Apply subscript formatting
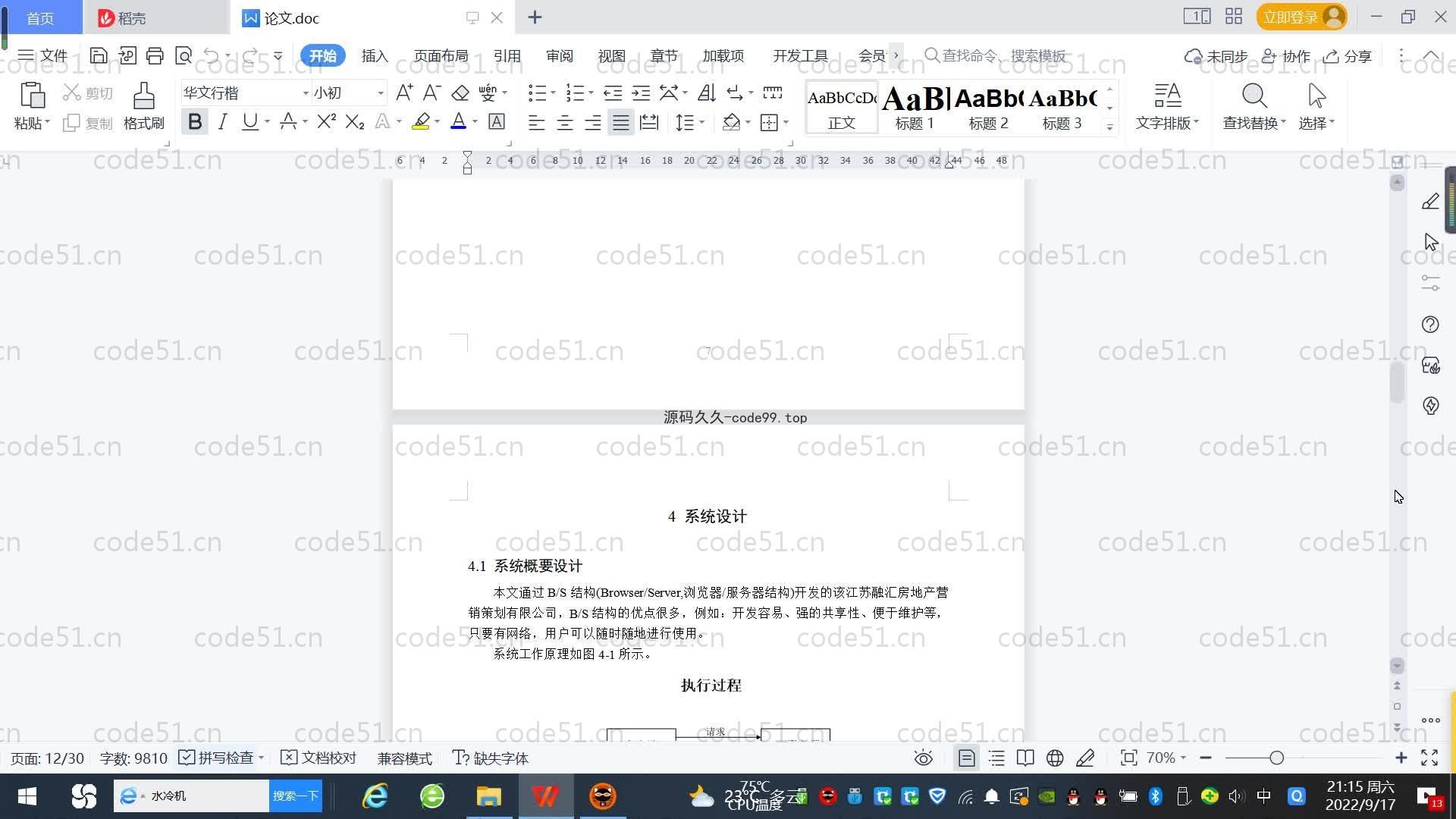The width and height of the screenshot is (1456, 819). point(355,121)
